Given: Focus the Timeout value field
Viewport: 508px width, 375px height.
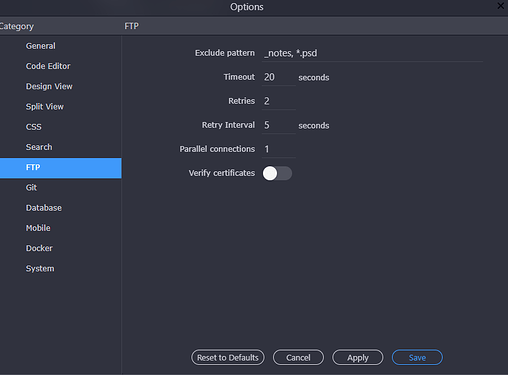Looking at the screenshot, I should (x=279, y=77).
